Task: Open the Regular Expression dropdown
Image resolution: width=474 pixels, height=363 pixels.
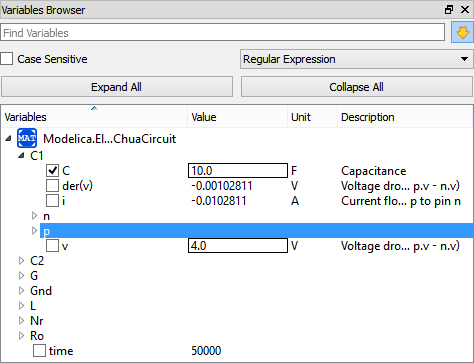Action: pos(356,59)
